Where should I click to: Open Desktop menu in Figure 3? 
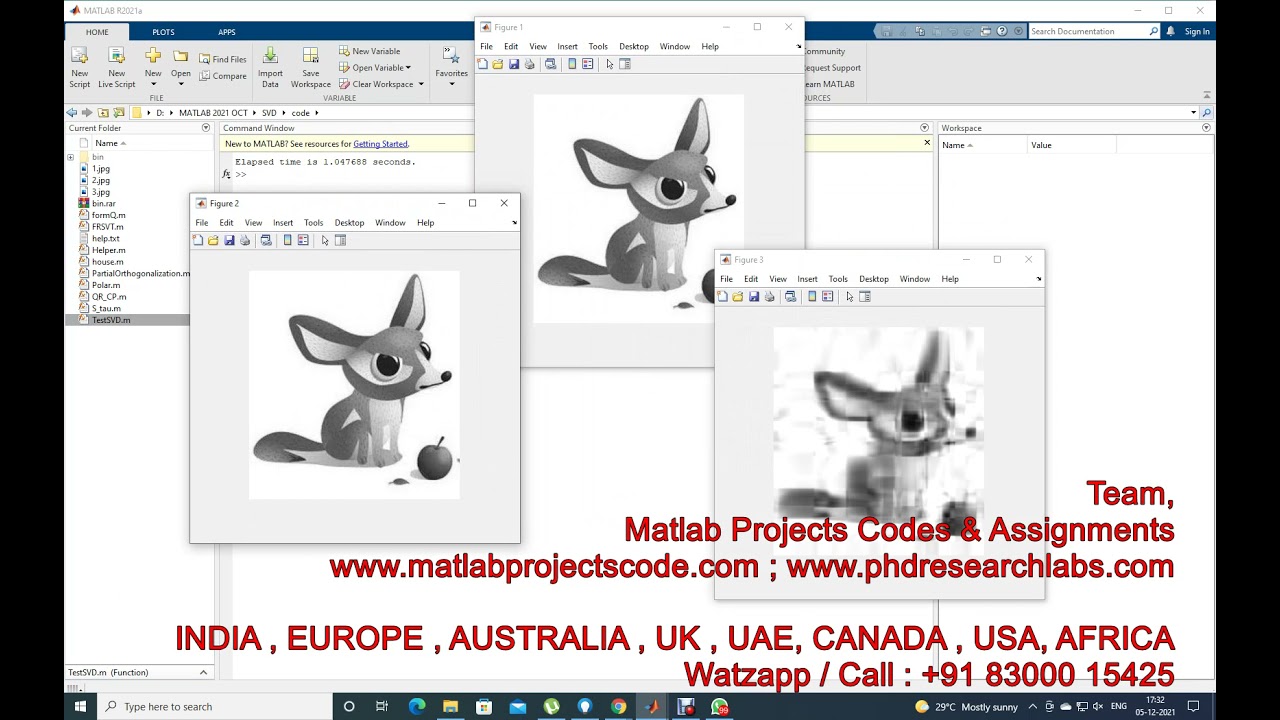(873, 279)
